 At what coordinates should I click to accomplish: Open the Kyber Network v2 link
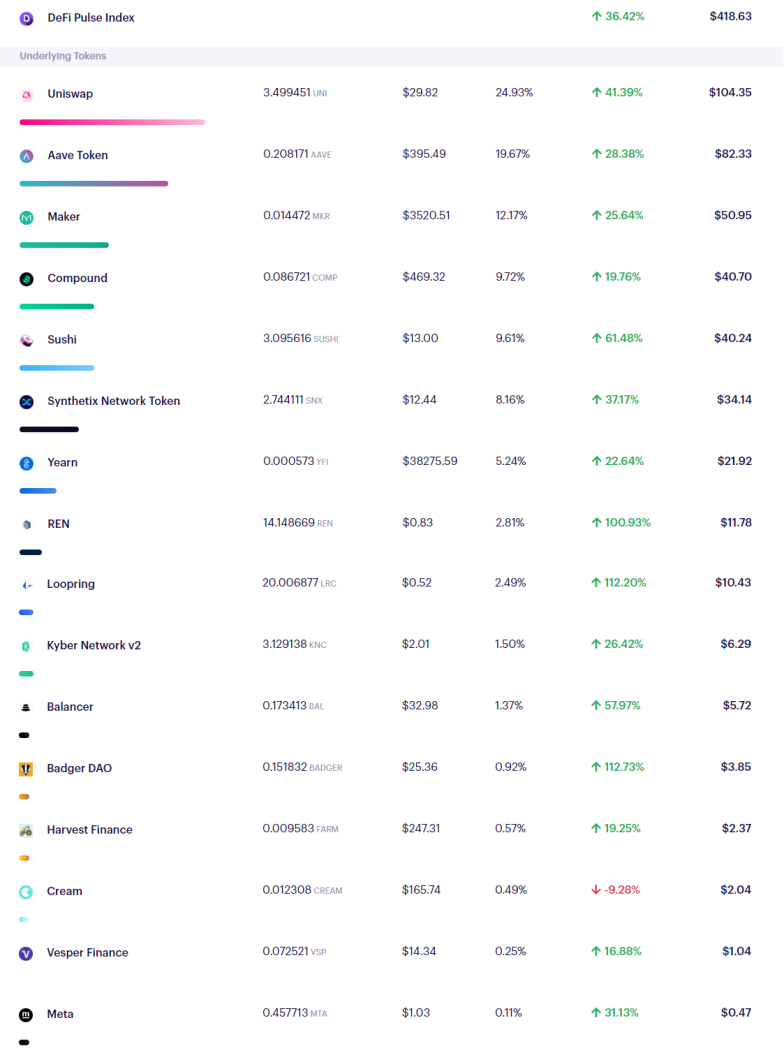coord(93,645)
